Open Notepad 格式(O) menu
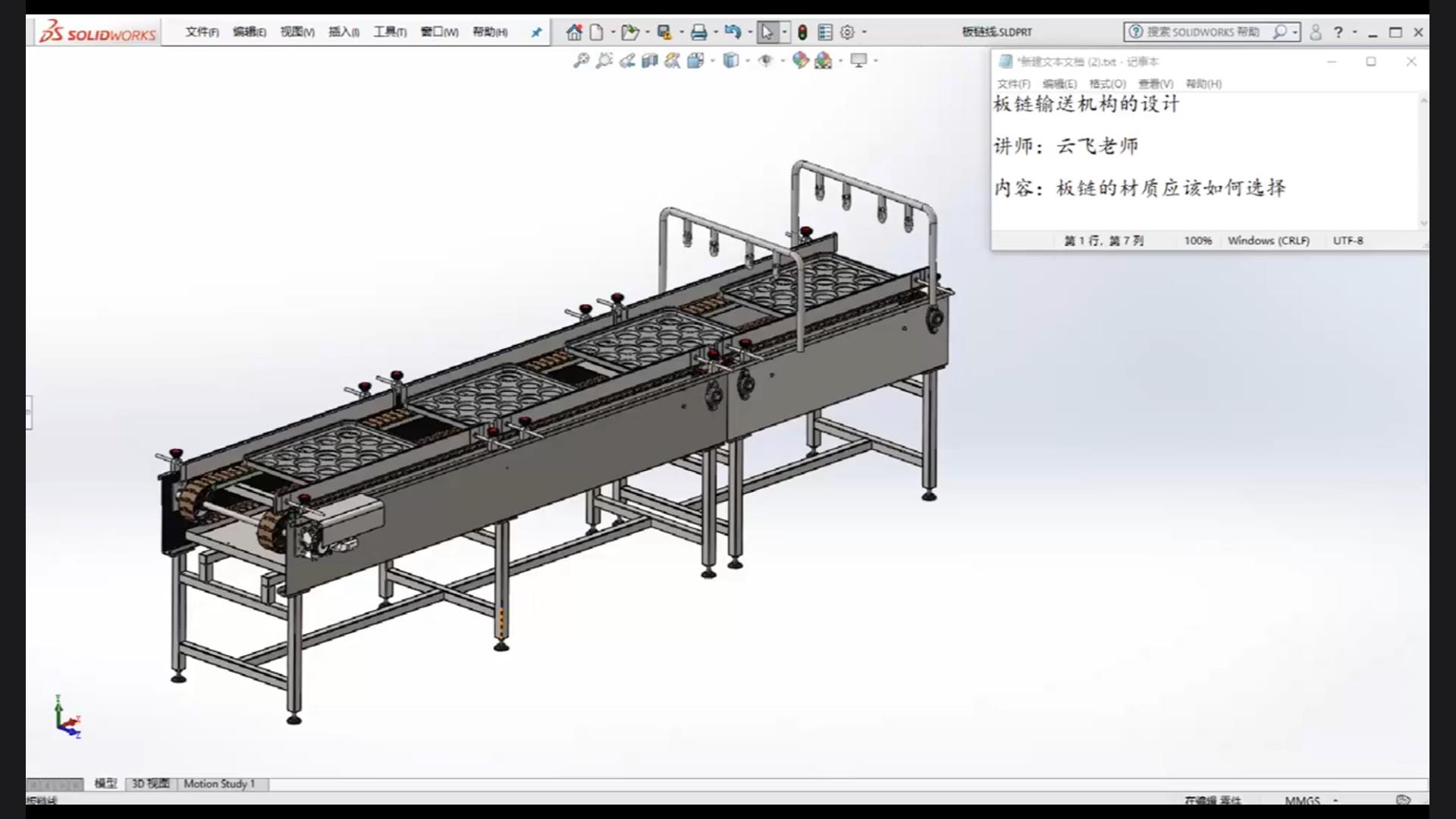 [1107, 83]
